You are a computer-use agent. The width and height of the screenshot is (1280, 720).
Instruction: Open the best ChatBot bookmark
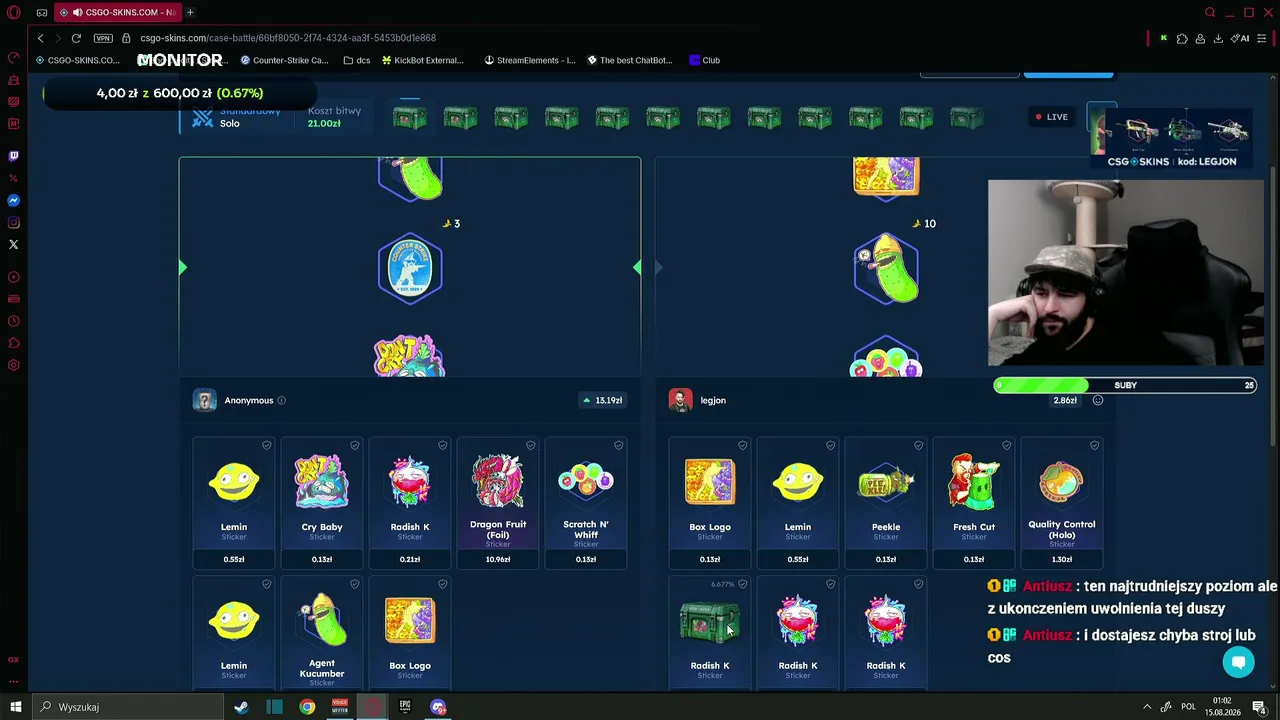(x=630, y=60)
